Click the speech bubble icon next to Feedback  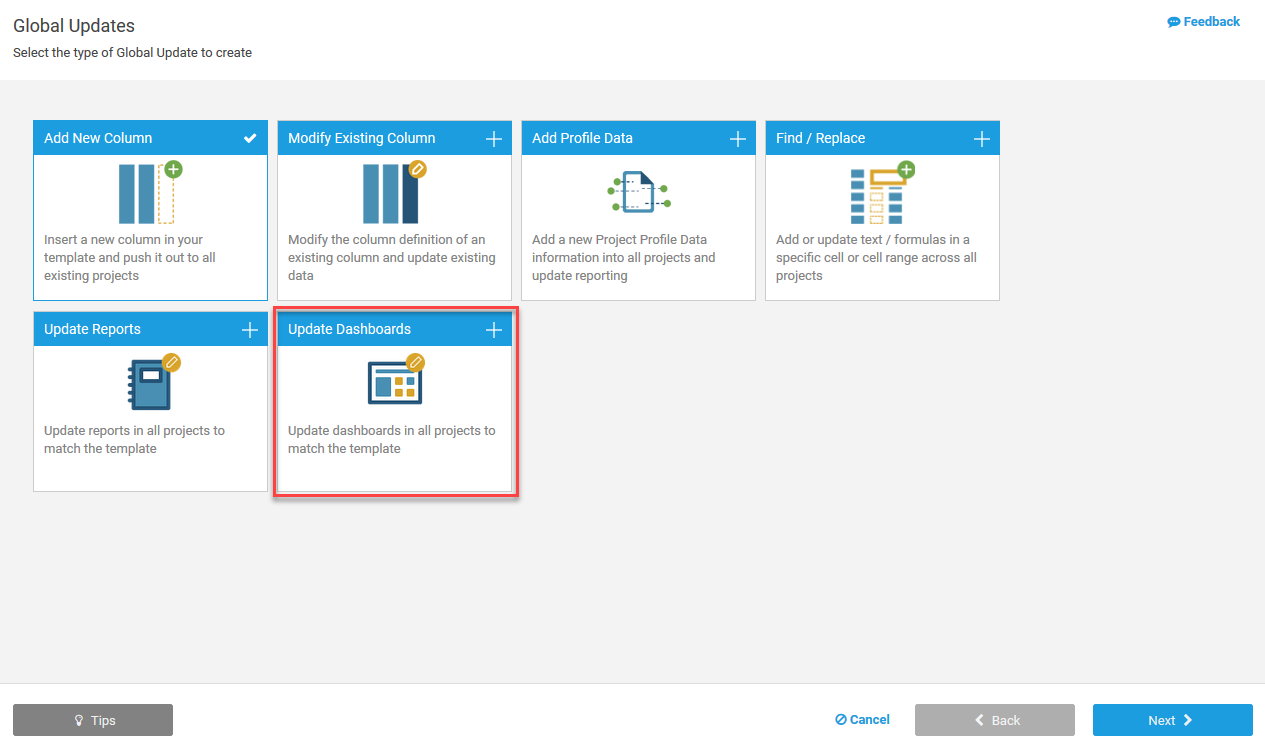pos(1172,20)
